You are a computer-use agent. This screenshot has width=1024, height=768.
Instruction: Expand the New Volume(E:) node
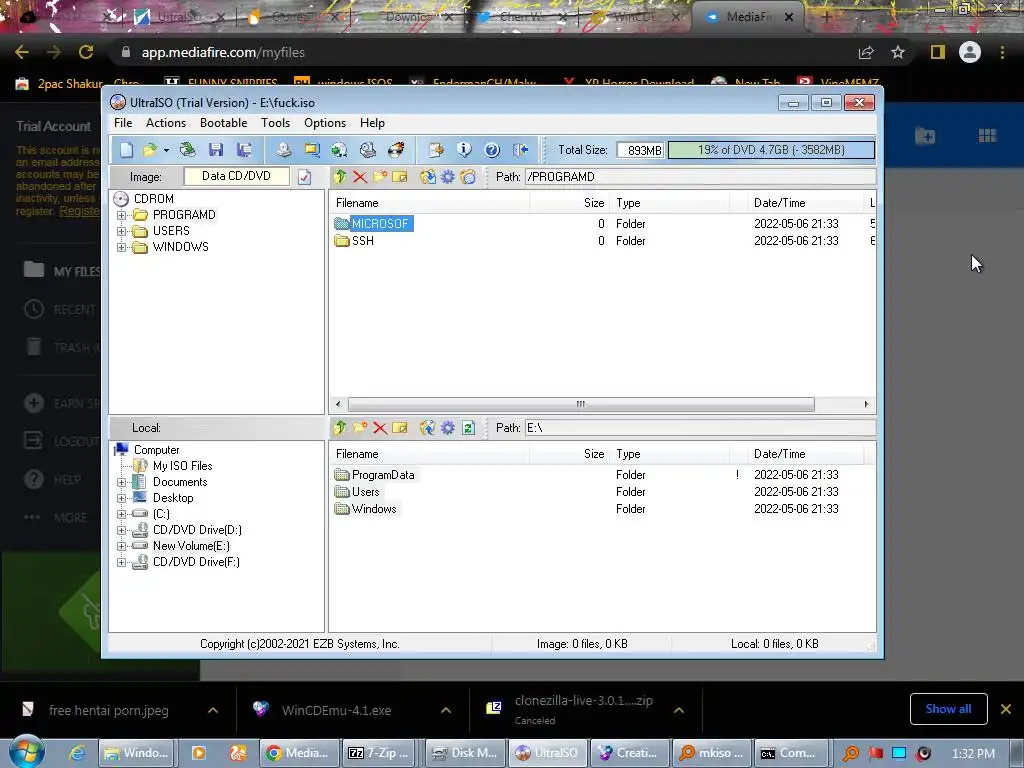121,546
